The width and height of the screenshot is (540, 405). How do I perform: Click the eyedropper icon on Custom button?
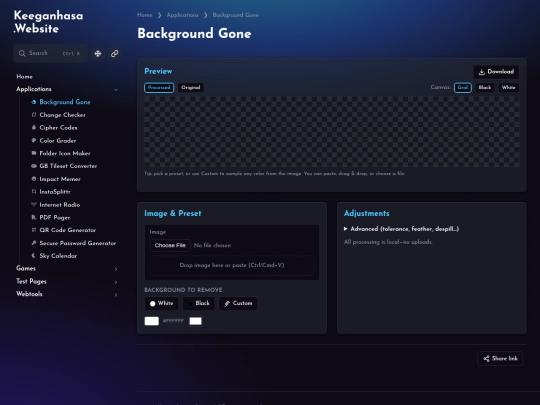pos(227,303)
